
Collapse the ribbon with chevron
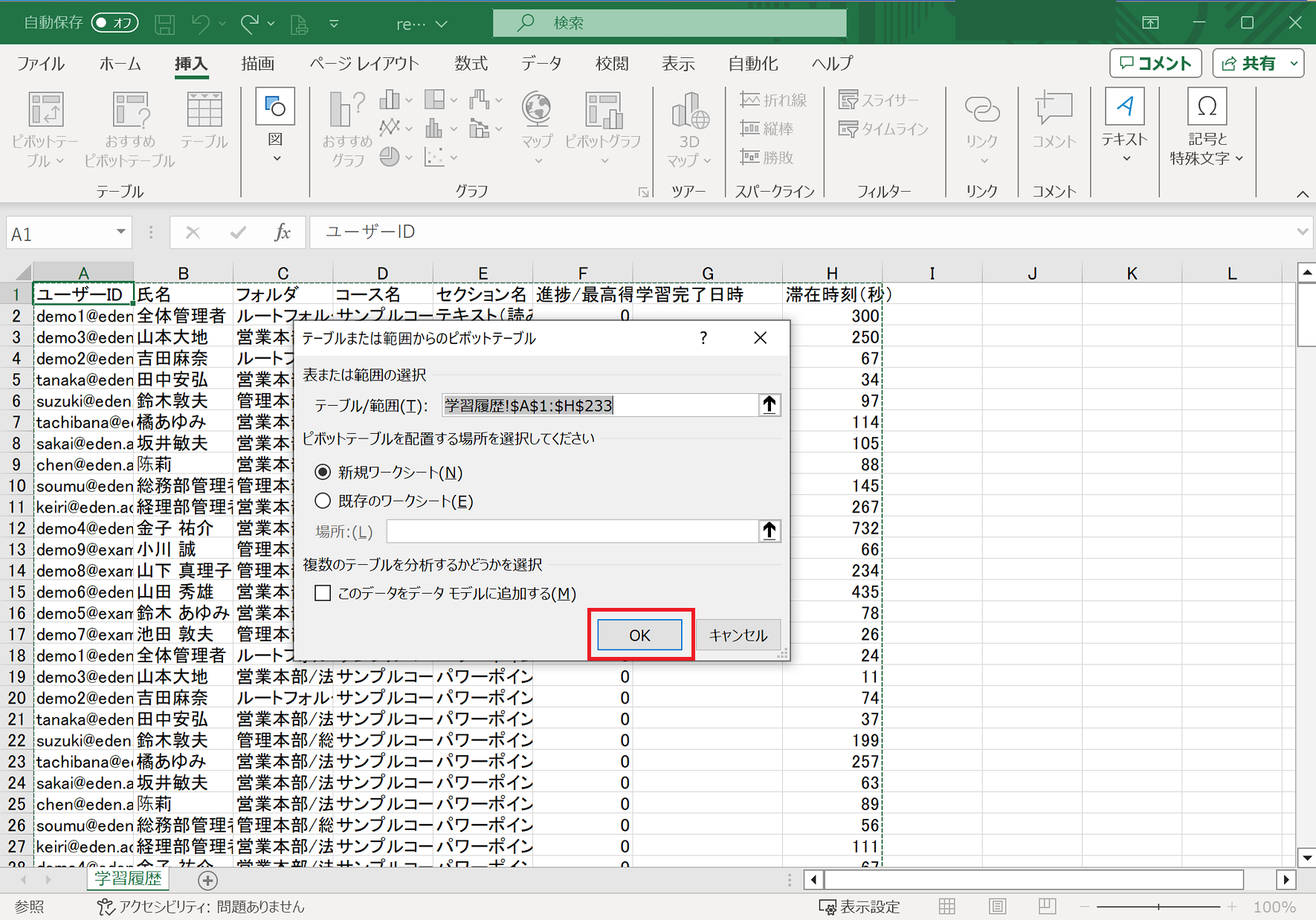point(1303,194)
